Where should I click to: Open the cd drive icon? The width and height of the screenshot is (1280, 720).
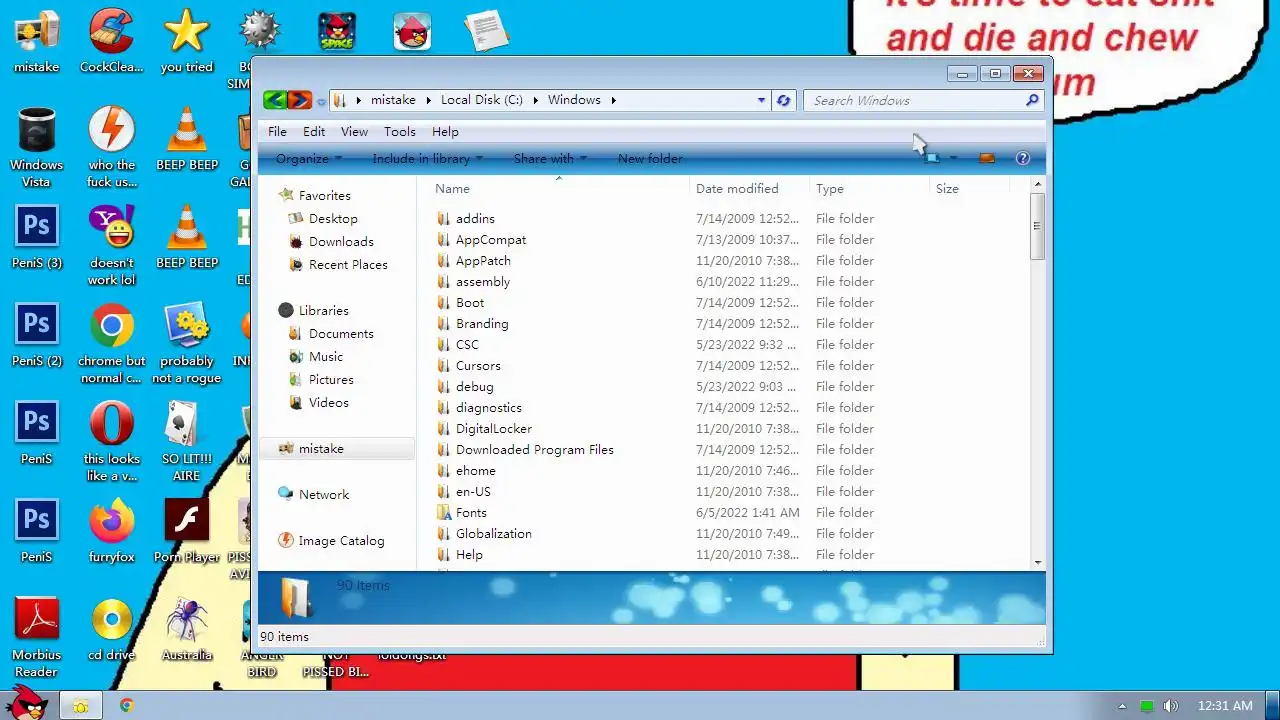[112, 629]
